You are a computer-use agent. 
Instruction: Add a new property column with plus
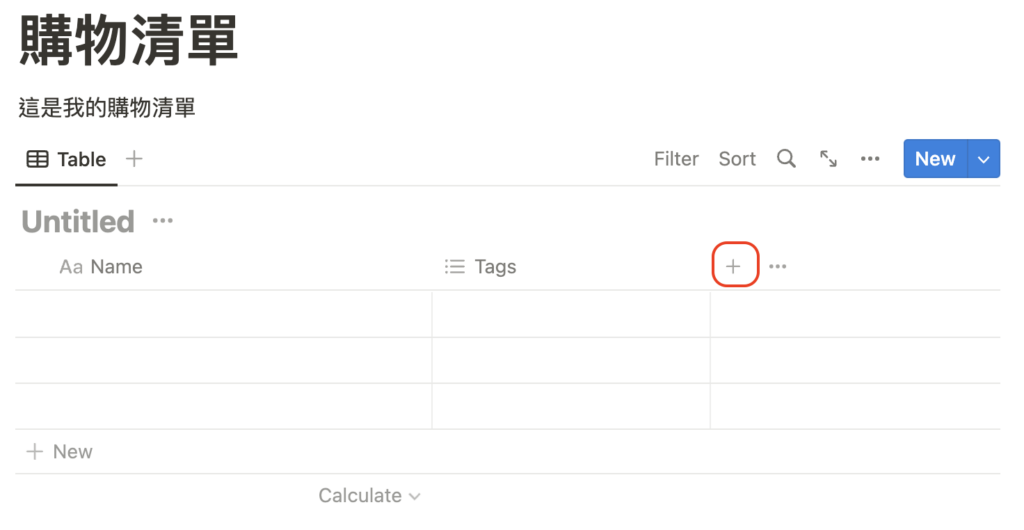pyautogui.click(x=734, y=267)
